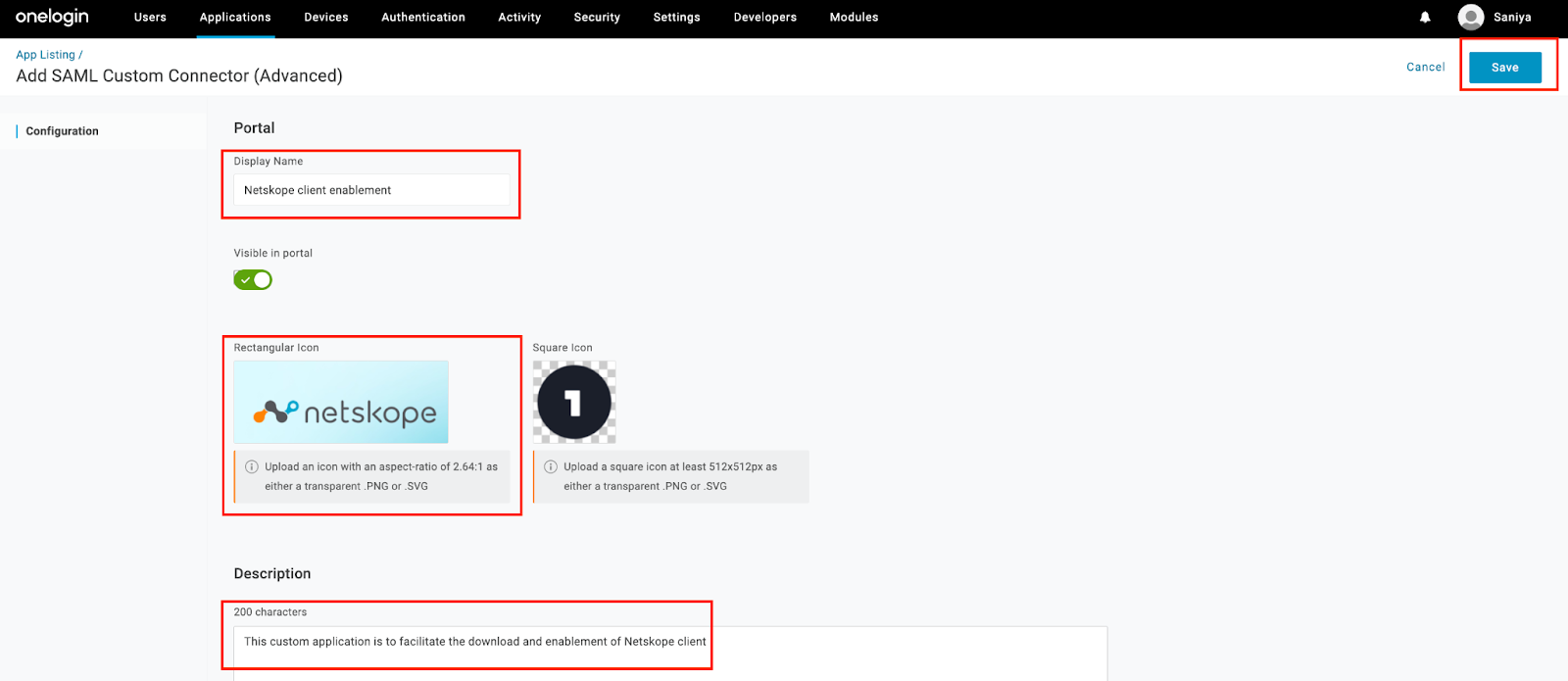Toggle the Visible in portal switch

tap(253, 280)
